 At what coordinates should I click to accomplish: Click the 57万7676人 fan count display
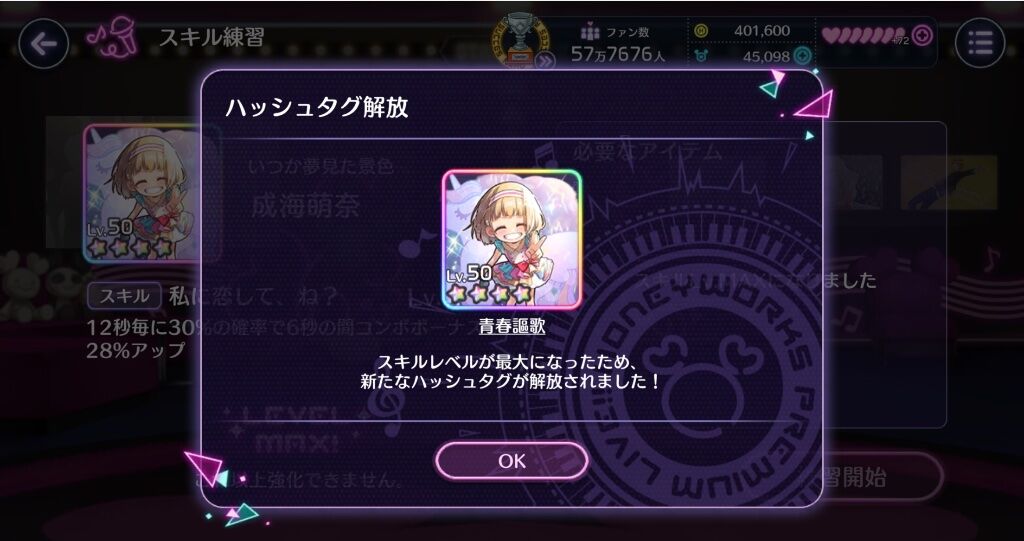tap(618, 54)
